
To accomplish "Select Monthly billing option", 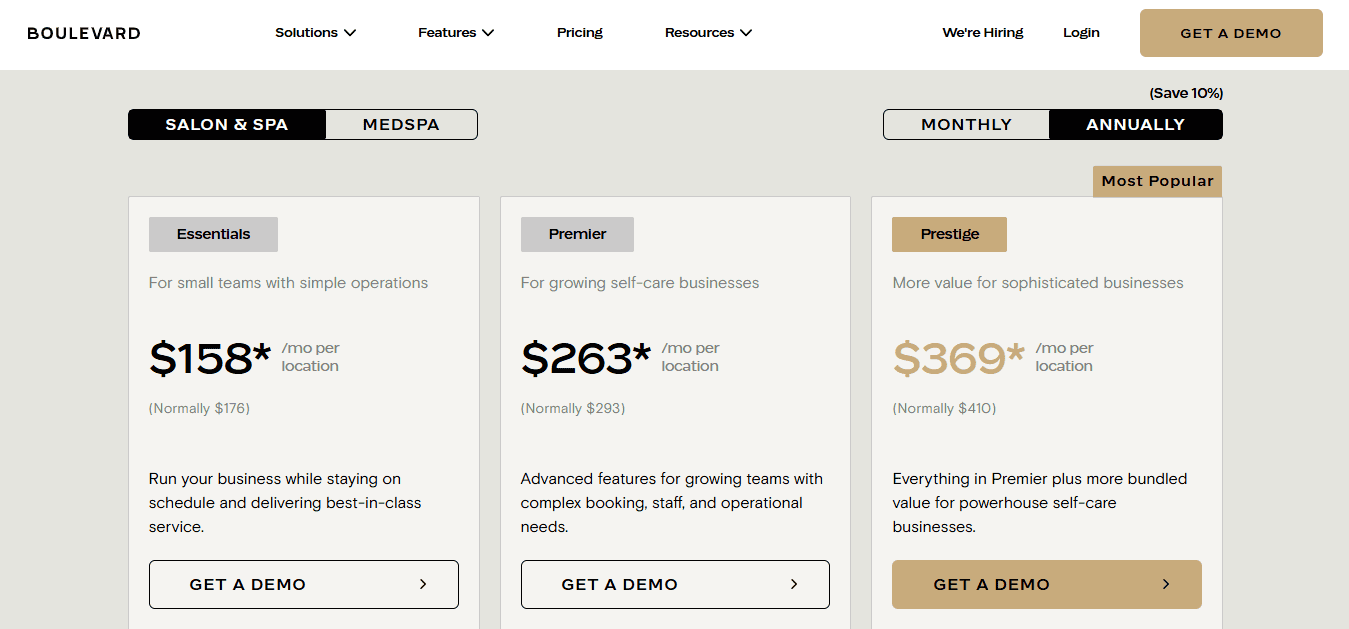I will [967, 125].
